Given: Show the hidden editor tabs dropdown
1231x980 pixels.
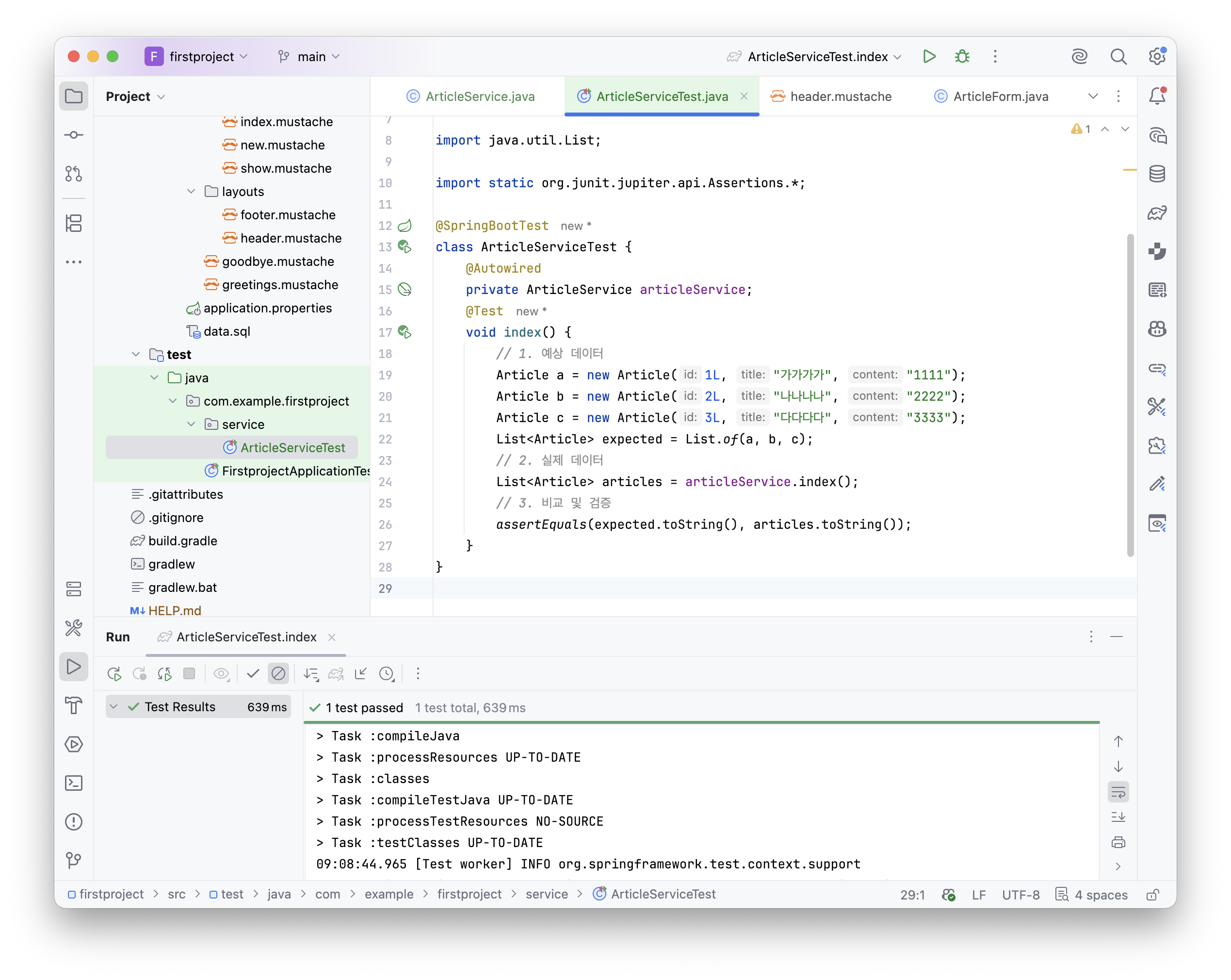Looking at the screenshot, I should click(x=1093, y=96).
